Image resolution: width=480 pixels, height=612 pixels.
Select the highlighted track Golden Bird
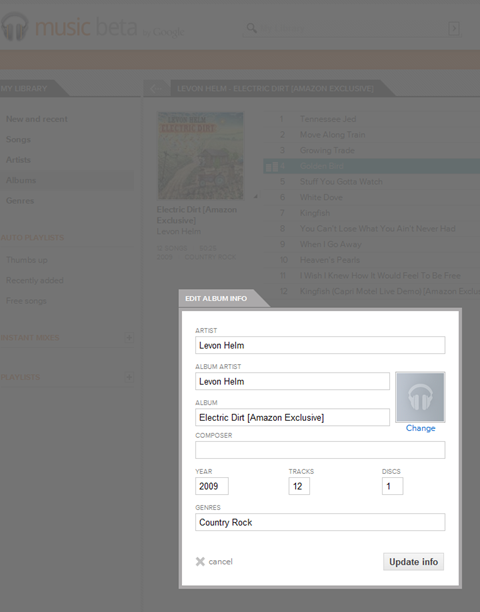coord(372,166)
